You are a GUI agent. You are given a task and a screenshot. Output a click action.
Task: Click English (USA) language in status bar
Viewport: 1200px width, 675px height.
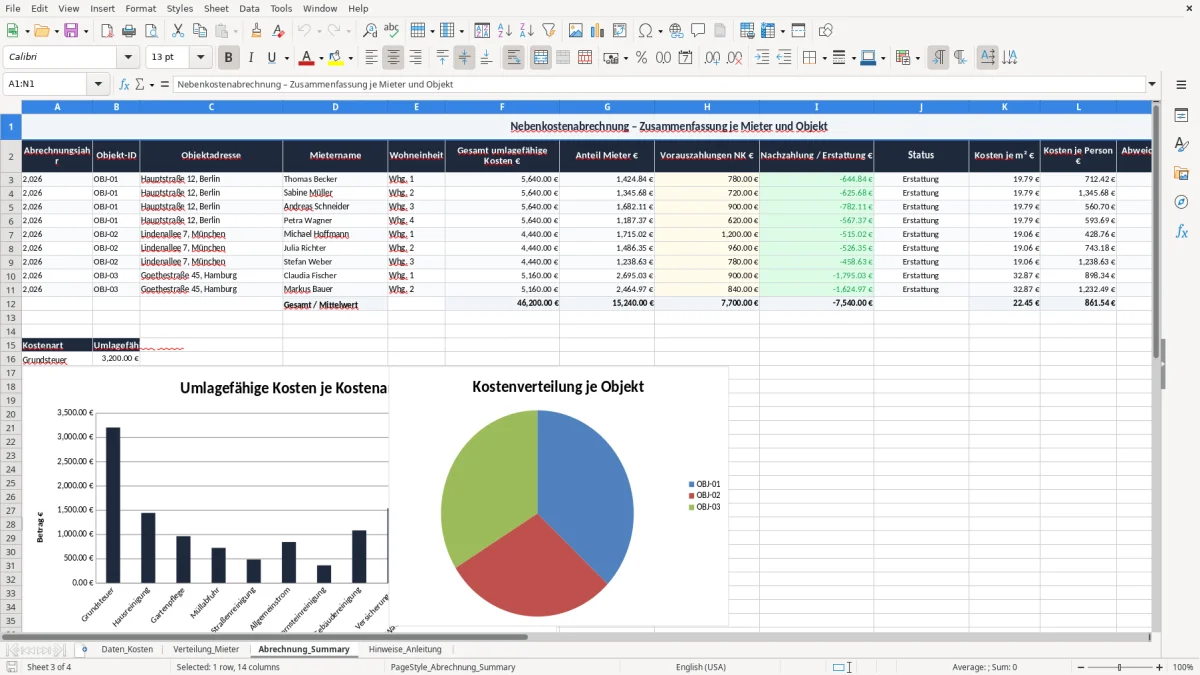pos(701,667)
